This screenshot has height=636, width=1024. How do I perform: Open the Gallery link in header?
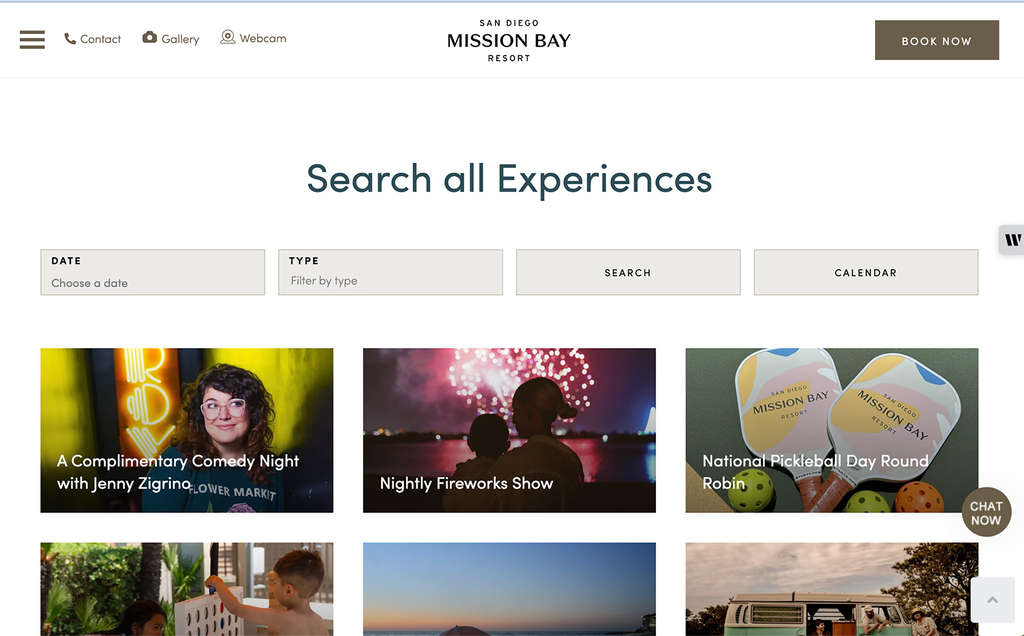tap(180, 39)
